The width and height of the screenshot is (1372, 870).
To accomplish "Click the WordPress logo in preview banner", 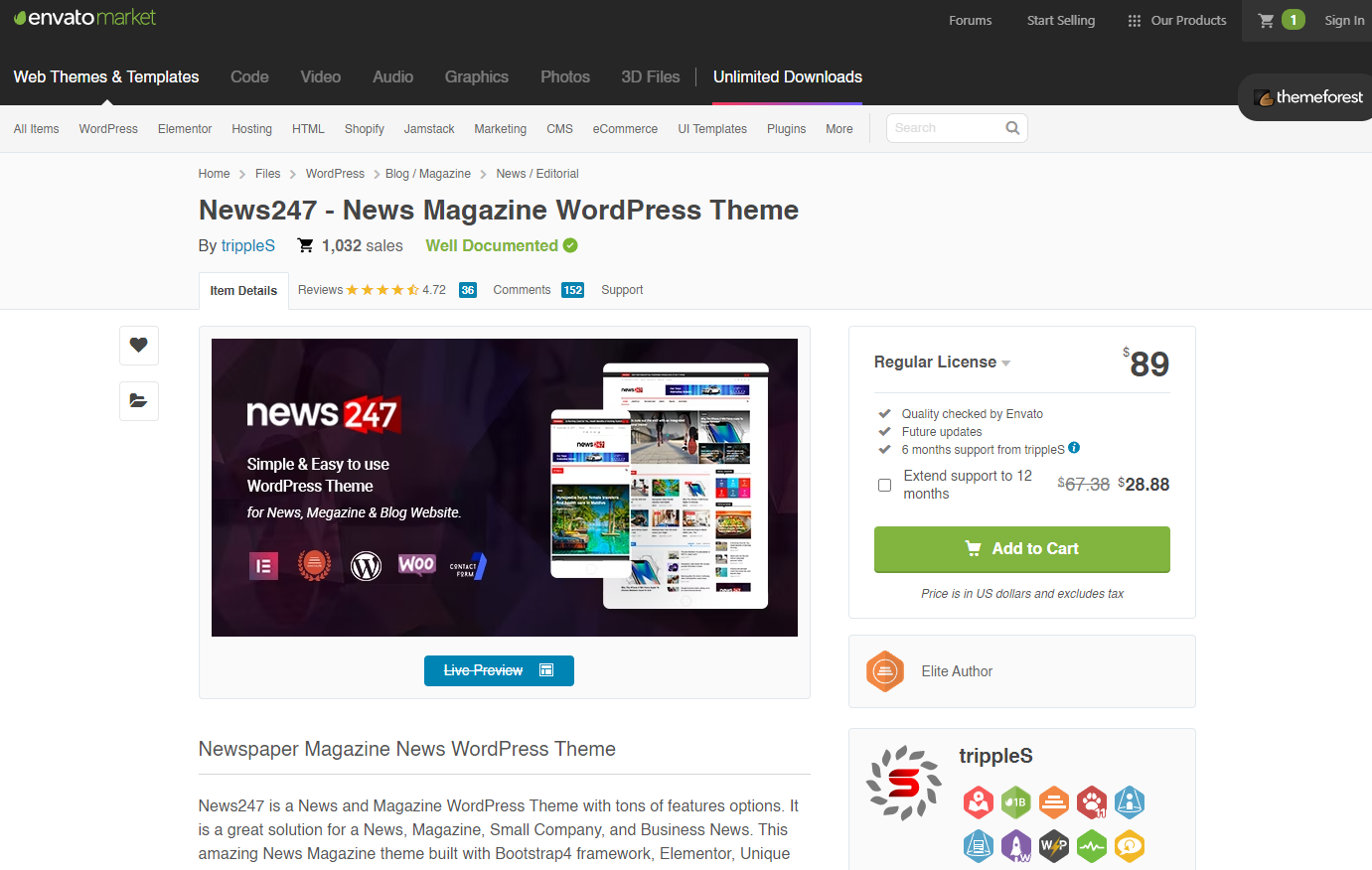I will pos(367,566).
